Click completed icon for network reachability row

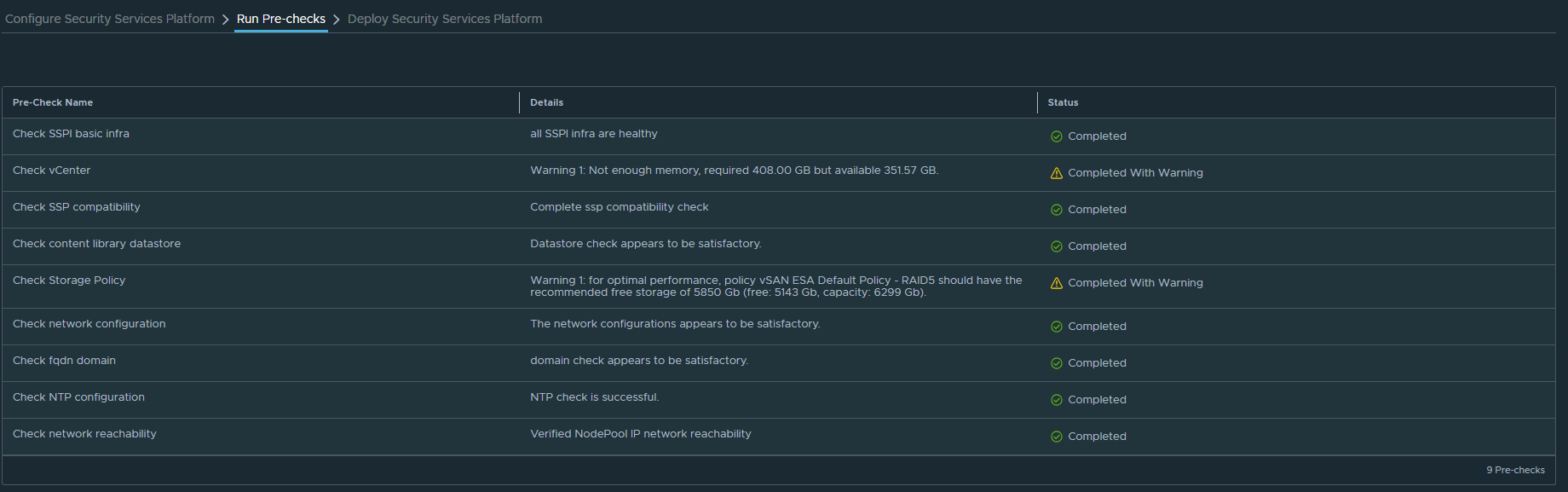click(1056, 437)
